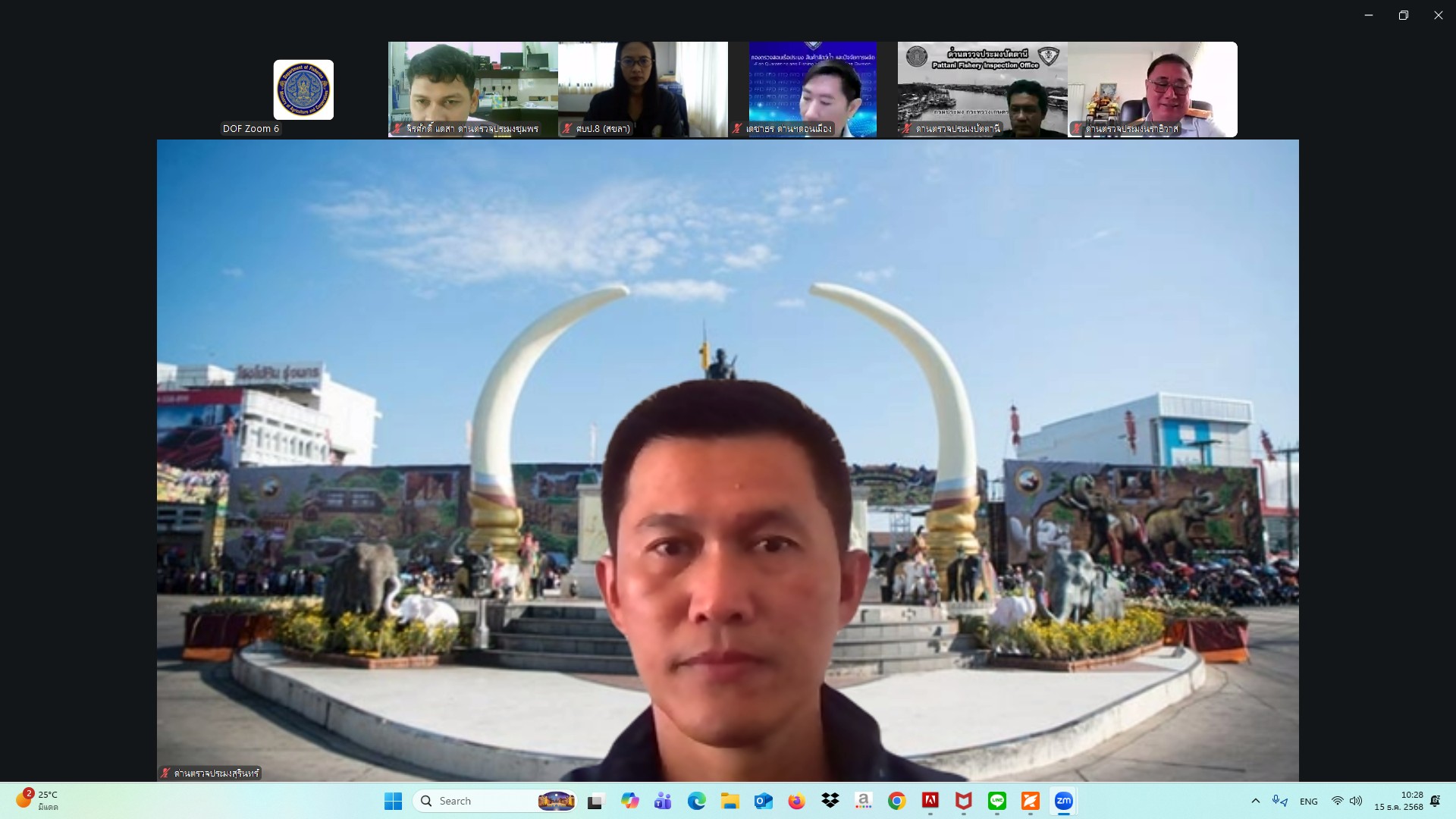Open Windows Start menu
This screenshot has width=1456, height=819.
393,801
